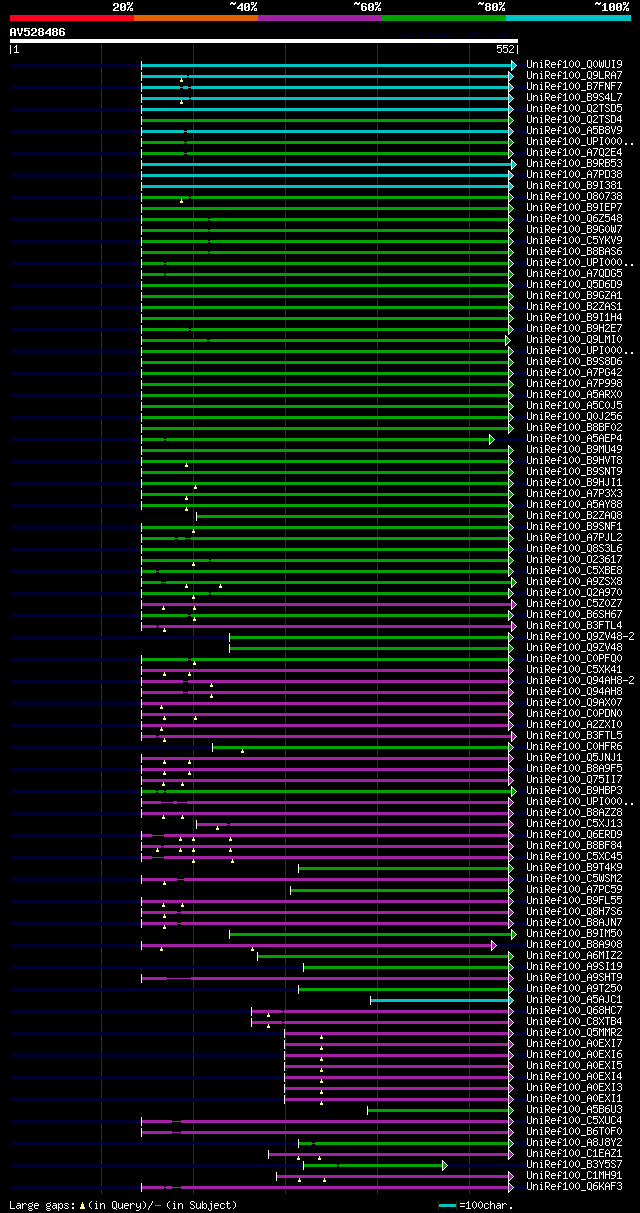Open hit UniRef100_Q5JNJ1
640x1213 pixels.
pyautogui.click(x=575, y=758)
